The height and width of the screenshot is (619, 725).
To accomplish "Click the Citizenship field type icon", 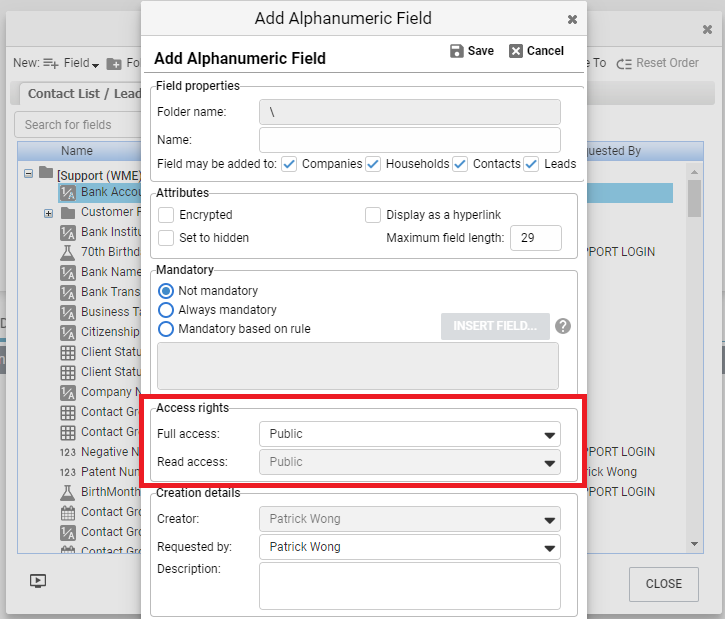I will [68, 332].
